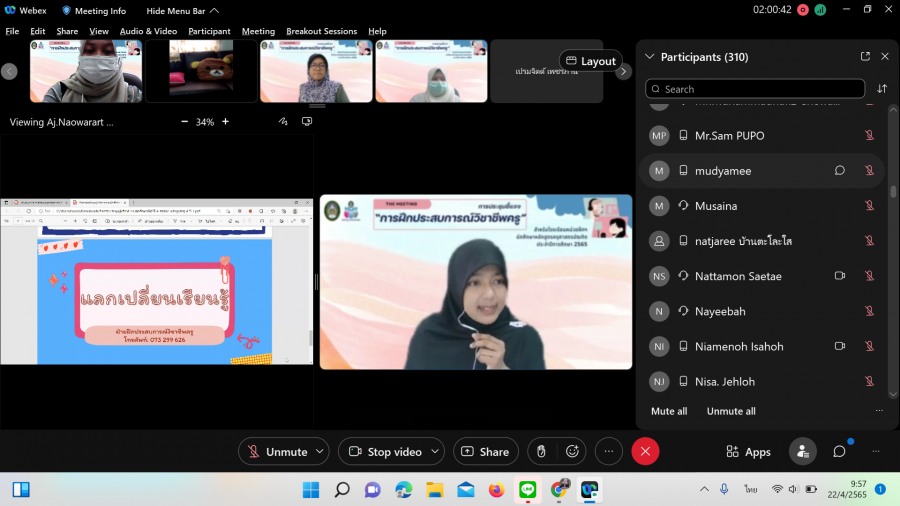This screenshot has width=900, height=506.
Task: Open the Audio & Video menu
Action: click(148, 31)
